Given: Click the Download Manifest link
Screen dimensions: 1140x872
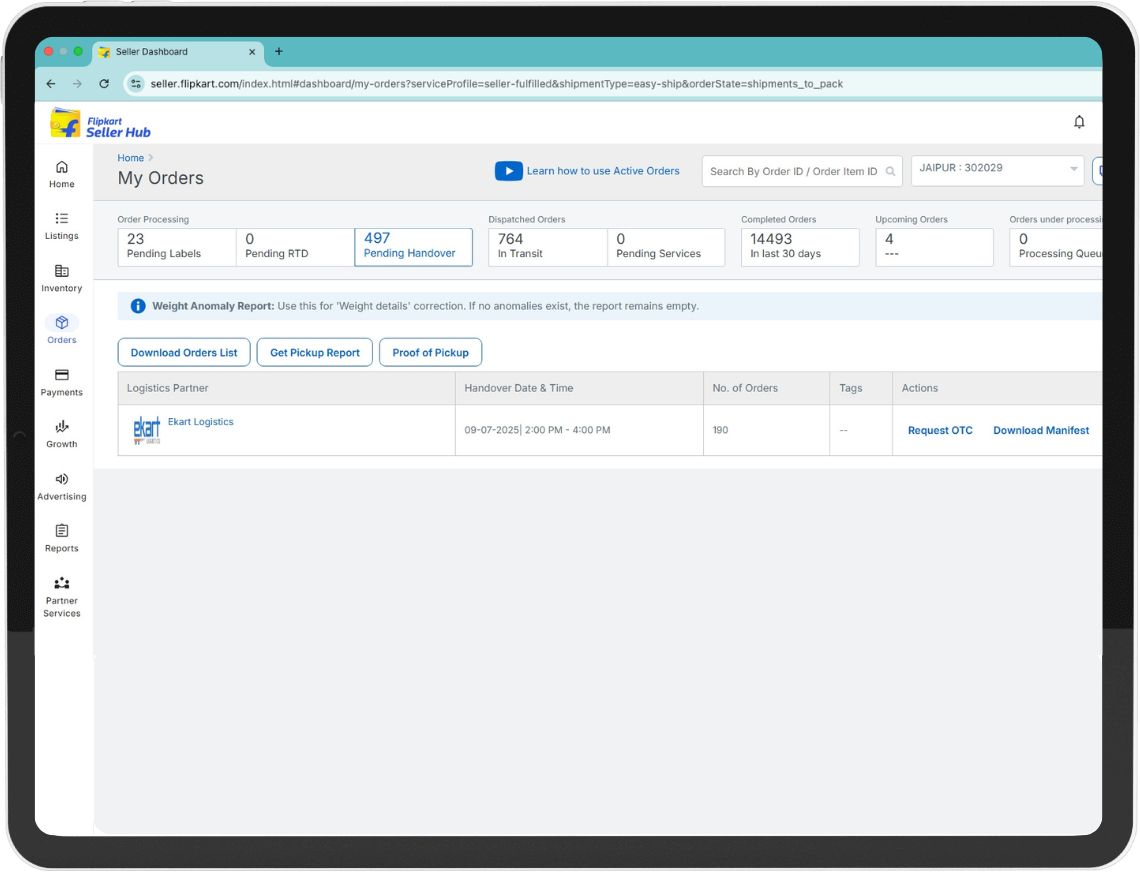Looking at the screenshot, I should 1041,431.
